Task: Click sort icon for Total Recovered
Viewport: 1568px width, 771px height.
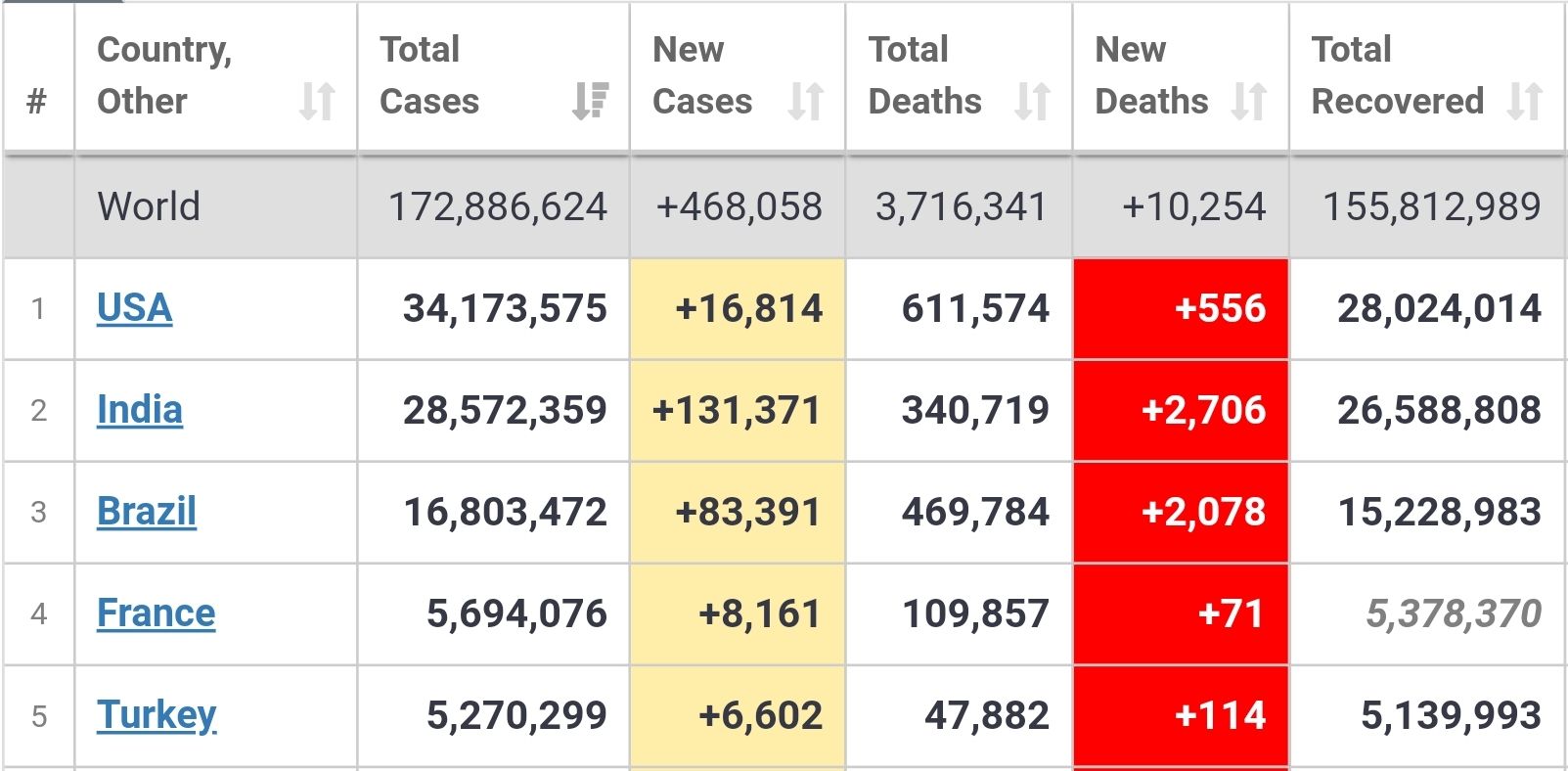Action: click(1525, 101)
